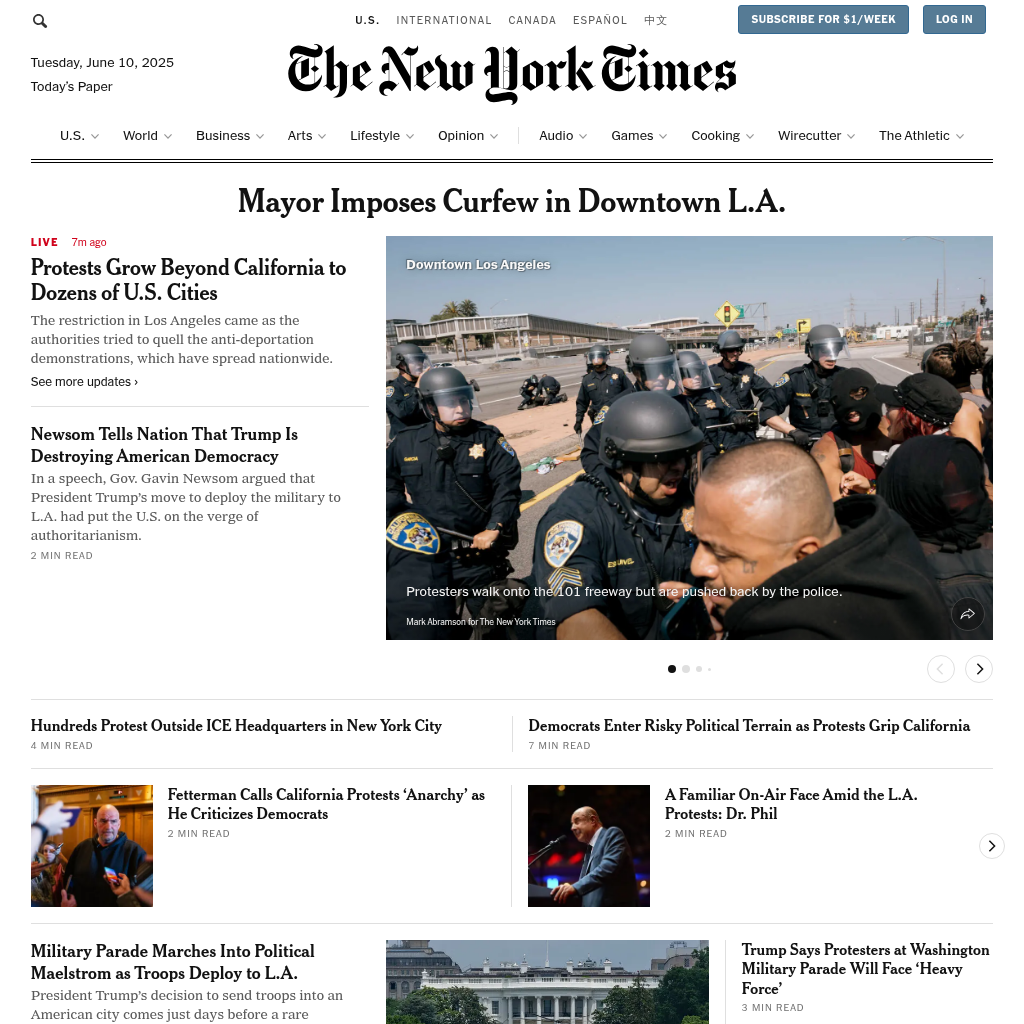The height and width of the screenshot is (1024, 1024).
Task: Open the search magnifier icon
Action: (x=40, y=21)
